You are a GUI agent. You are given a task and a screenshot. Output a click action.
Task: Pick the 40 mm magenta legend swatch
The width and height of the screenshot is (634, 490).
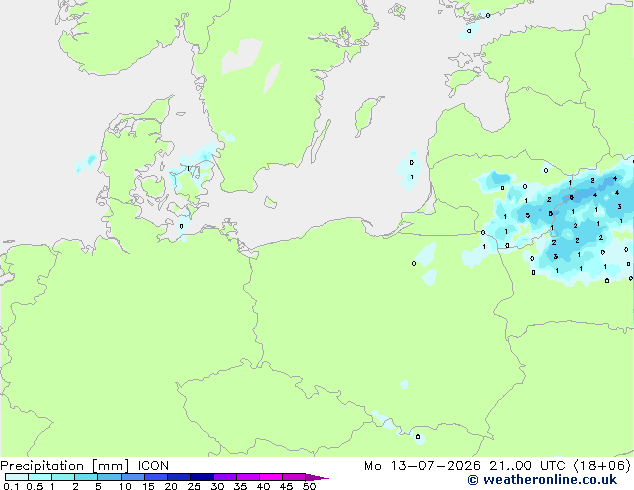tap(271, 477)
